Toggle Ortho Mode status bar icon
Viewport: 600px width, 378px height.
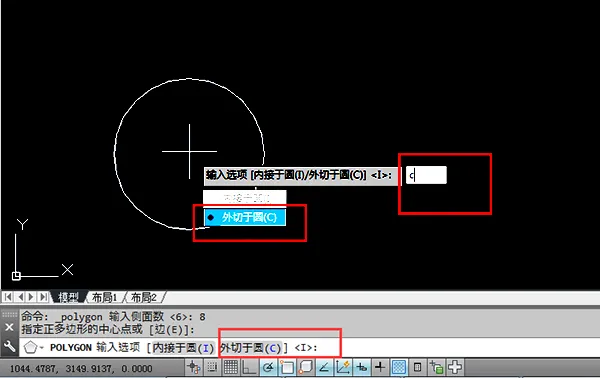pyautogui.click(x=249, y=368)
